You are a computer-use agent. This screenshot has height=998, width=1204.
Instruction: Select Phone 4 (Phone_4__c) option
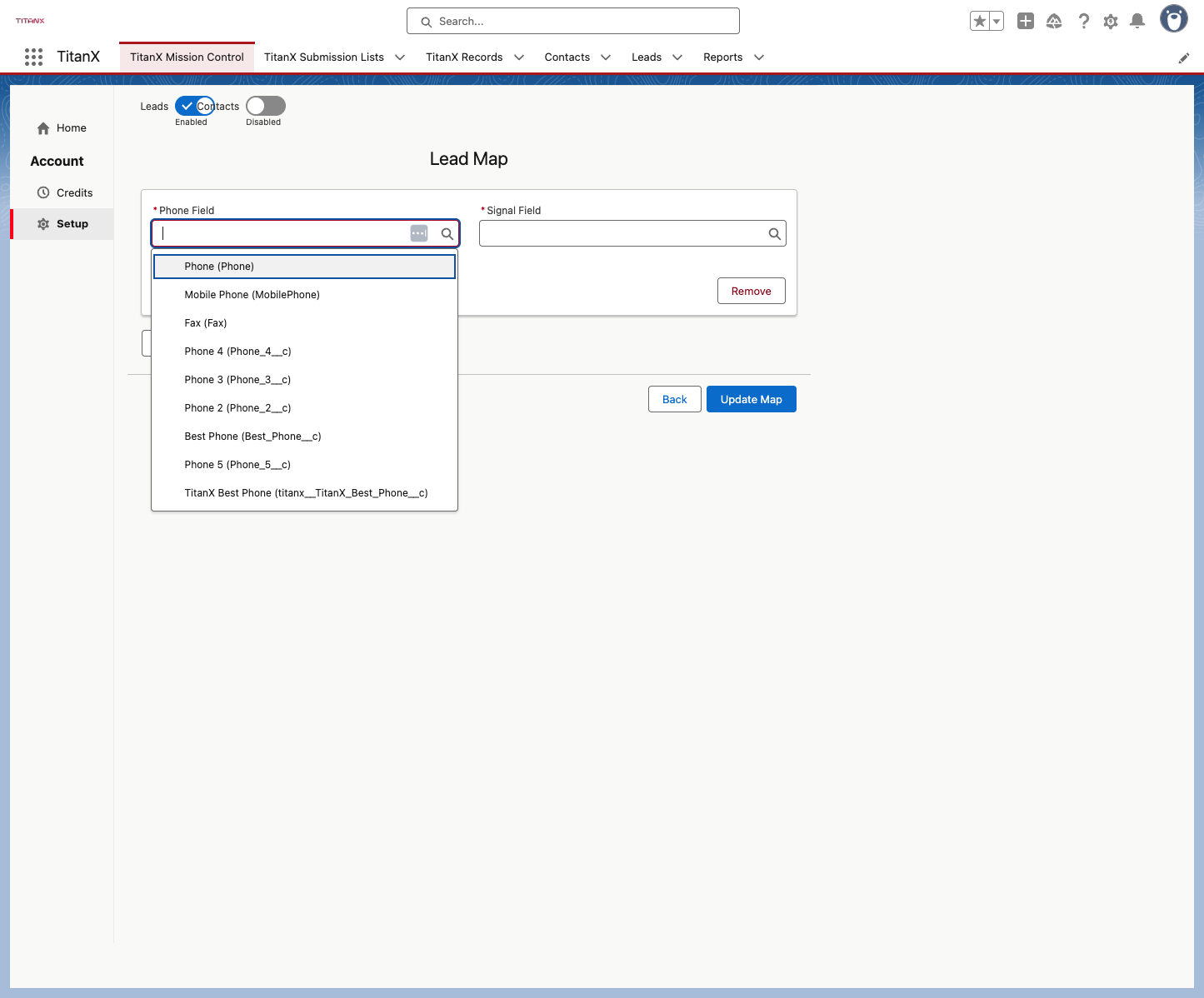point(304,352)
